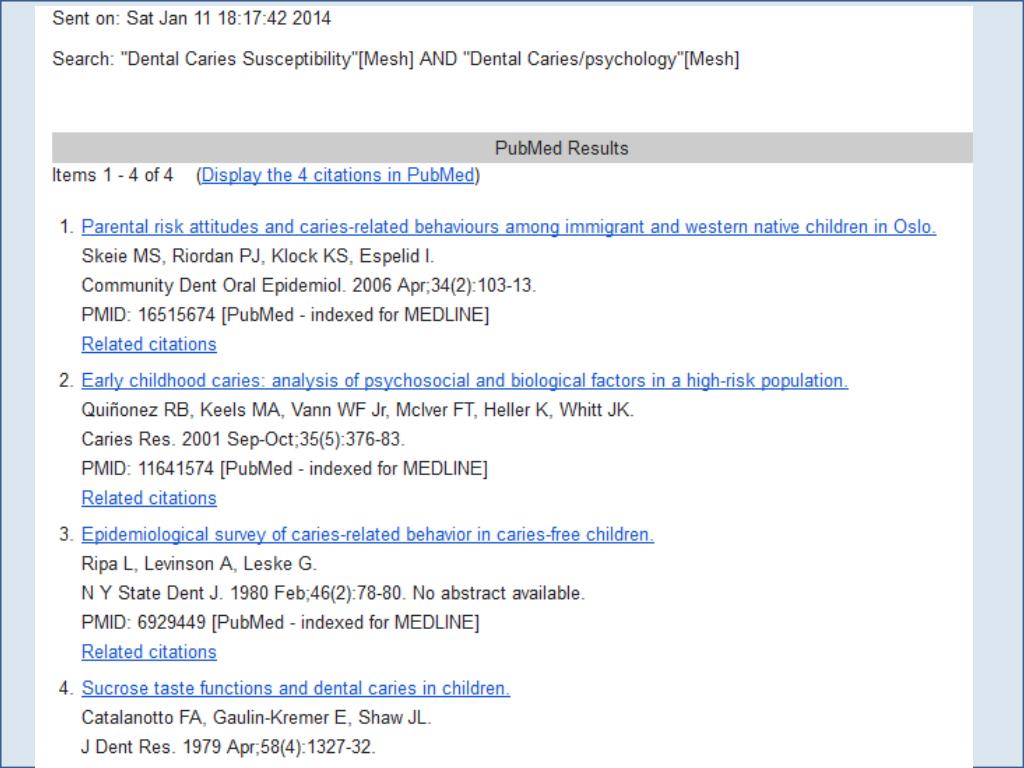Click the Sent on timestamp line

pyautogui.click(x=191, y=18)
